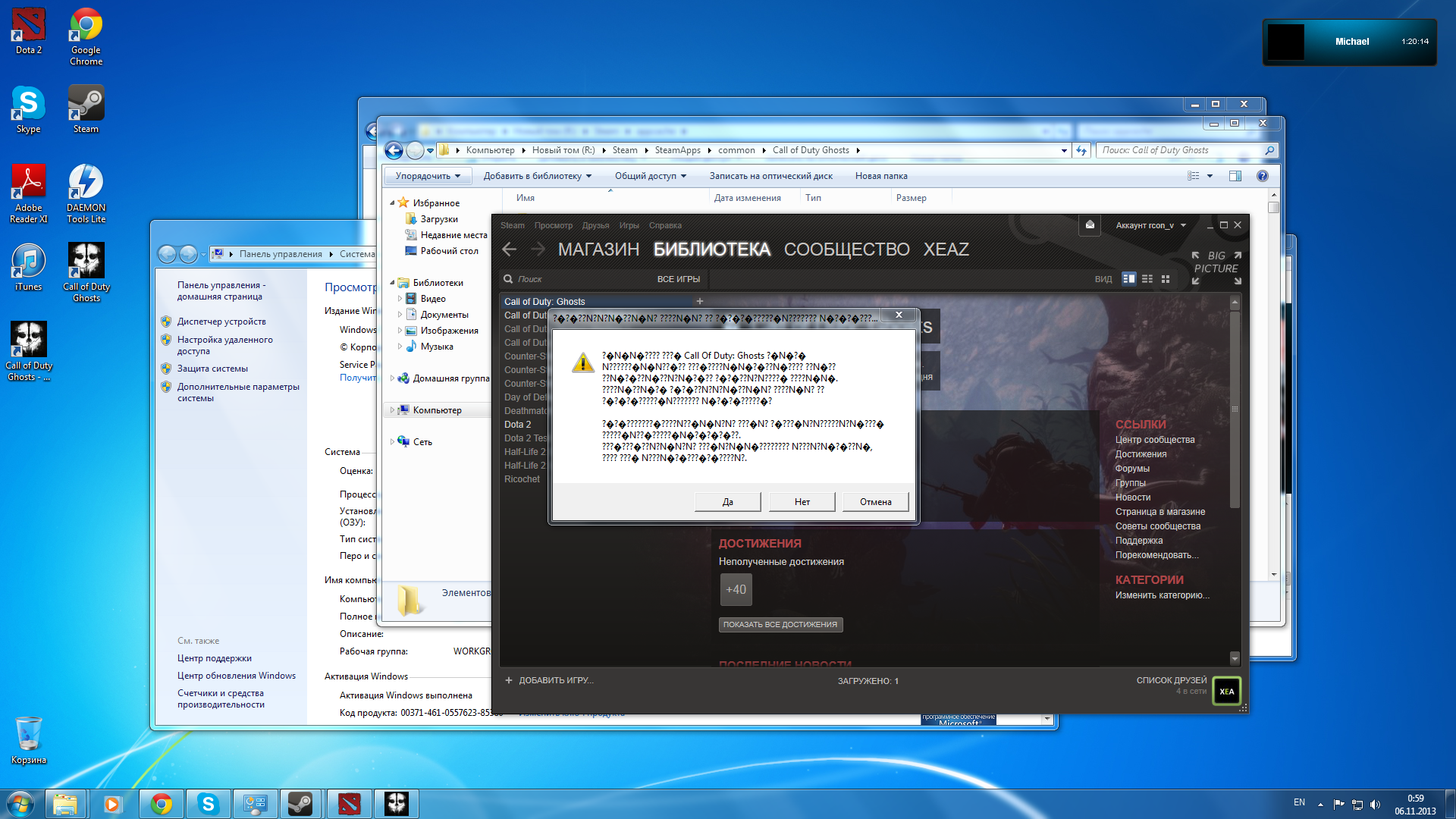Select Компьютер in Explorer tree

[437, 410]
